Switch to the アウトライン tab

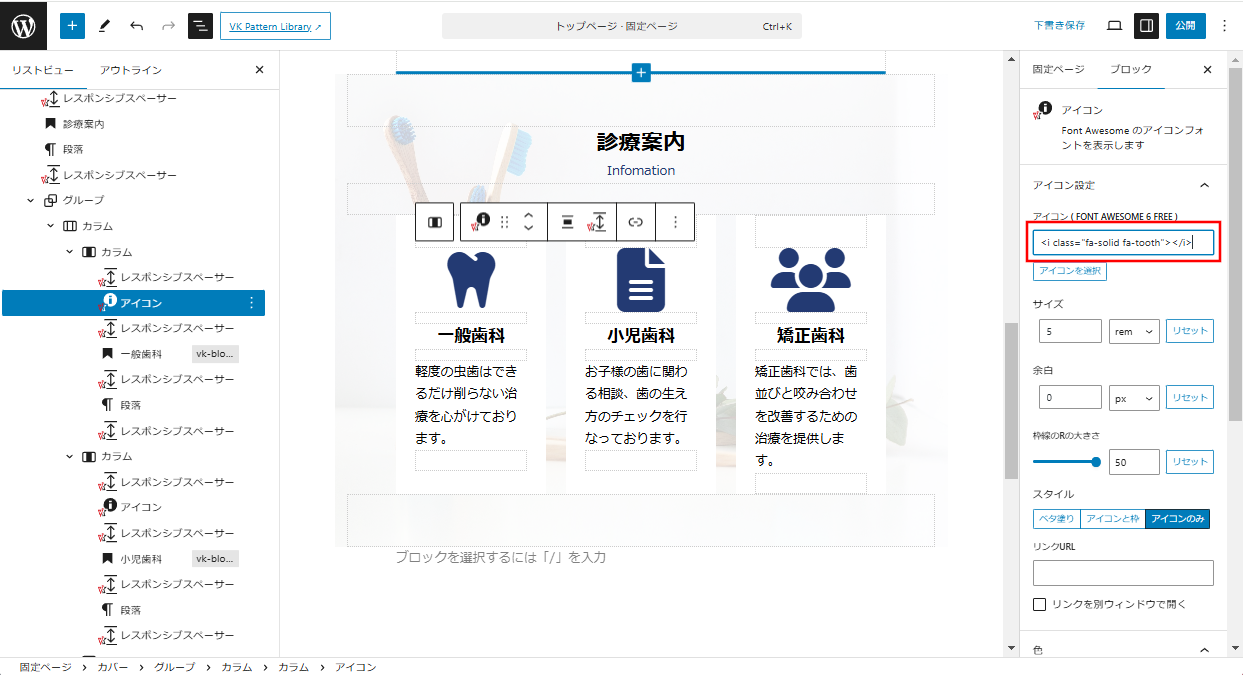pyautogui.click(x=130, y=70)
